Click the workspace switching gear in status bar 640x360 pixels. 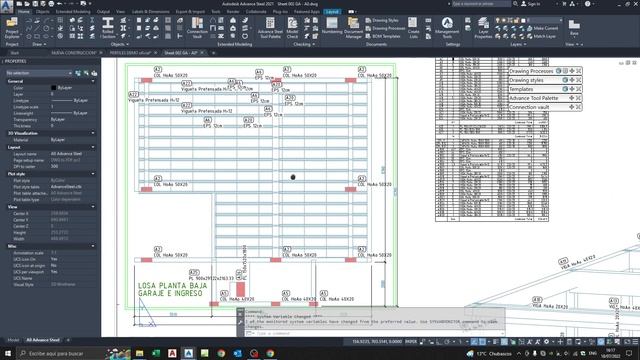tap(546, 342)
